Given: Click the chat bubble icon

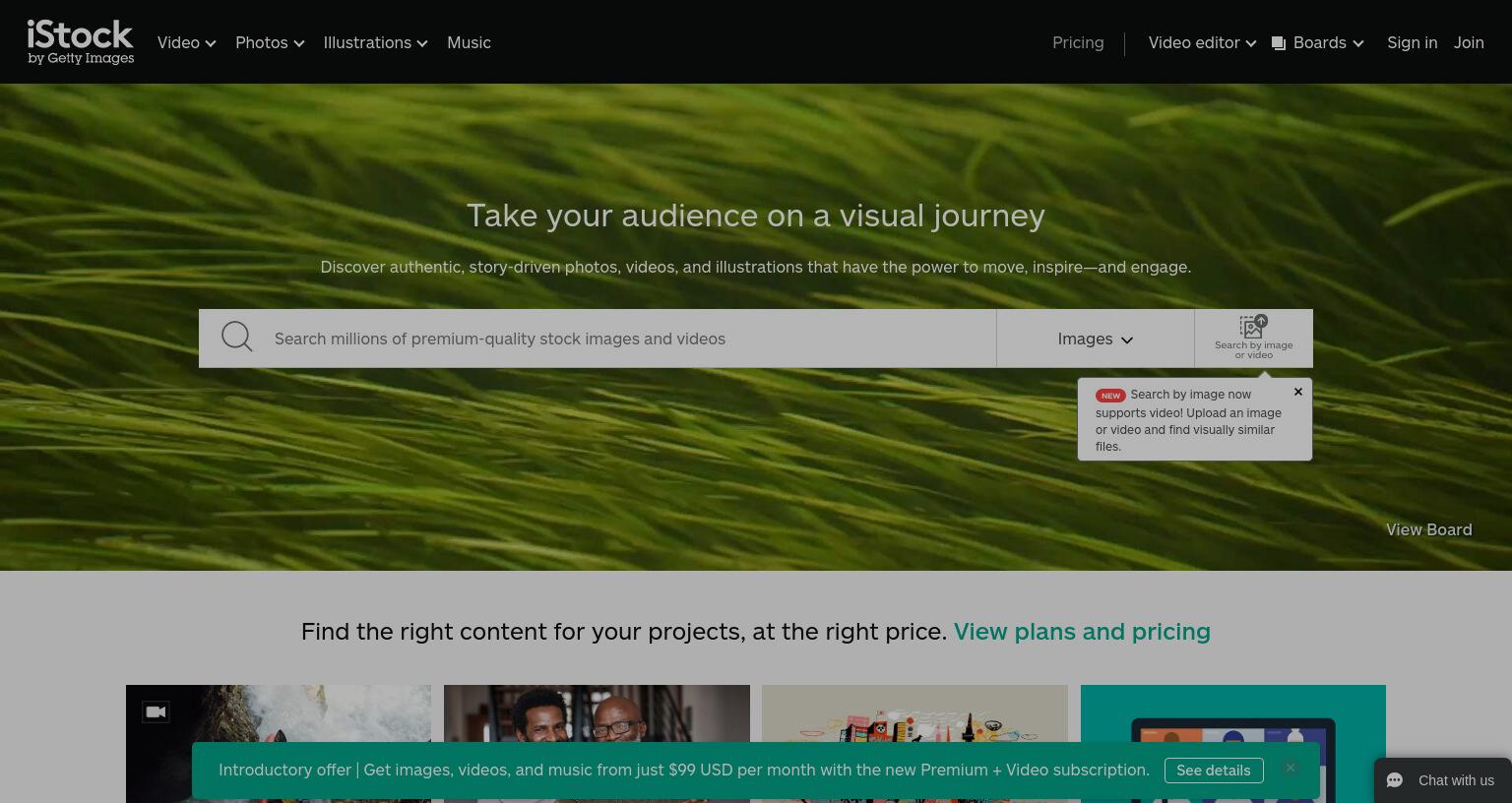Looking at the screenshot, I should [x=1394, y=780].
